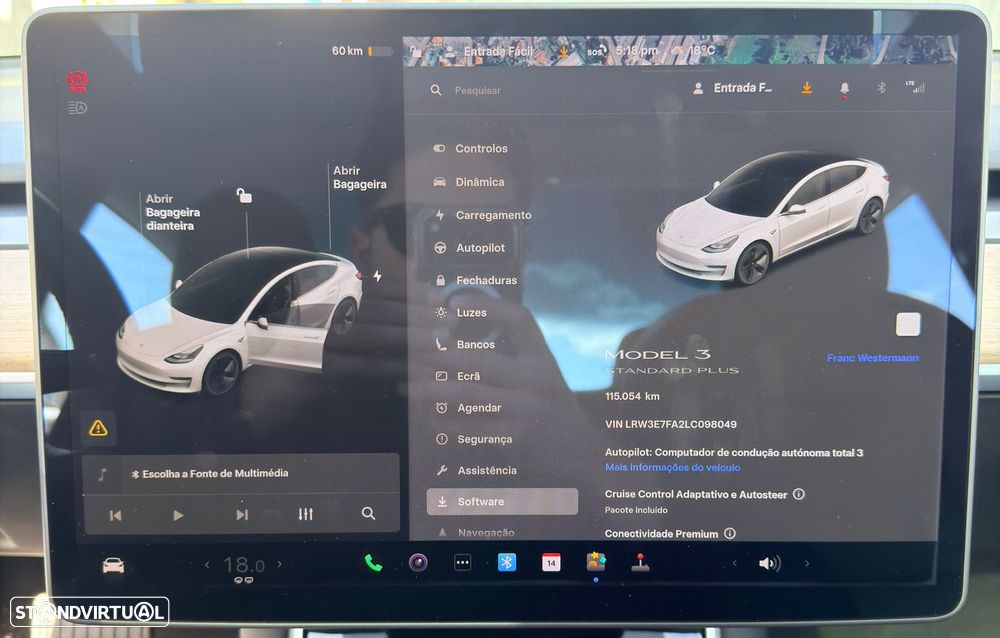This screenshot has height=638, width=1000.
Task: Open Segurança settings
Action: click(474, 439)
